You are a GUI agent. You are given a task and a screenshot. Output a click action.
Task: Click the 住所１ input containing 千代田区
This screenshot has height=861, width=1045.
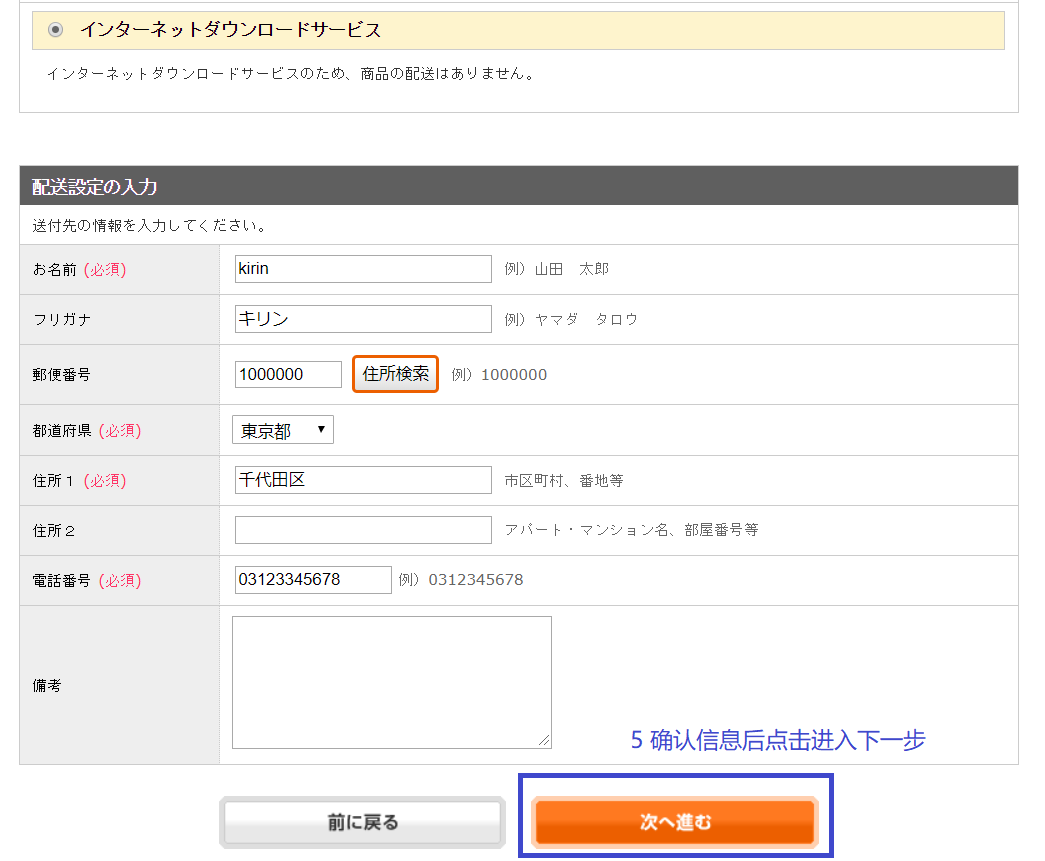click(363, 480)
